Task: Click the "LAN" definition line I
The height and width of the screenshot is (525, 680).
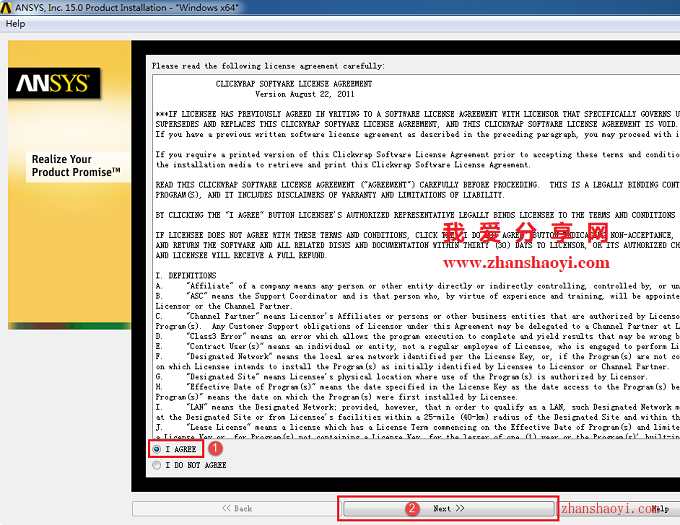Action: click(418, 407)
